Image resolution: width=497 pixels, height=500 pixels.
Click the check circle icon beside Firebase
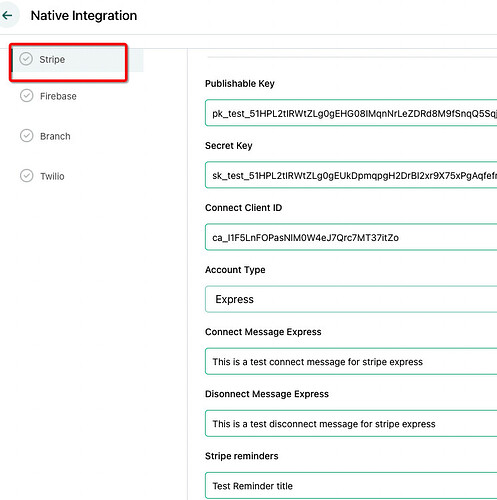pyautogui.click(x=27, y=96)
